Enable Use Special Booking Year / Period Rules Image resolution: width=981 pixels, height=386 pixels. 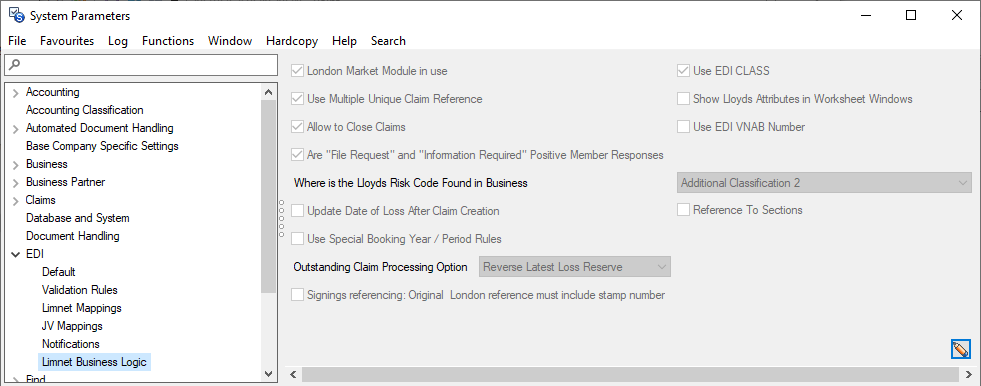[297, 238]
